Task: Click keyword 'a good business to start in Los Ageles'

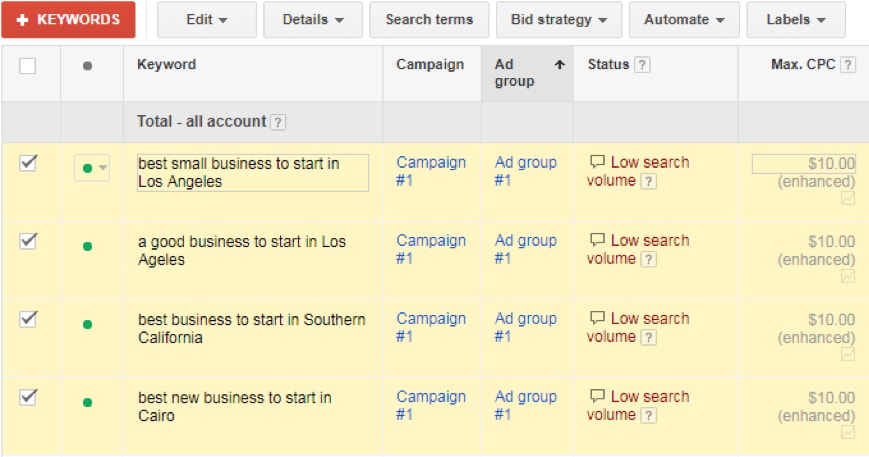Action: 242,250
